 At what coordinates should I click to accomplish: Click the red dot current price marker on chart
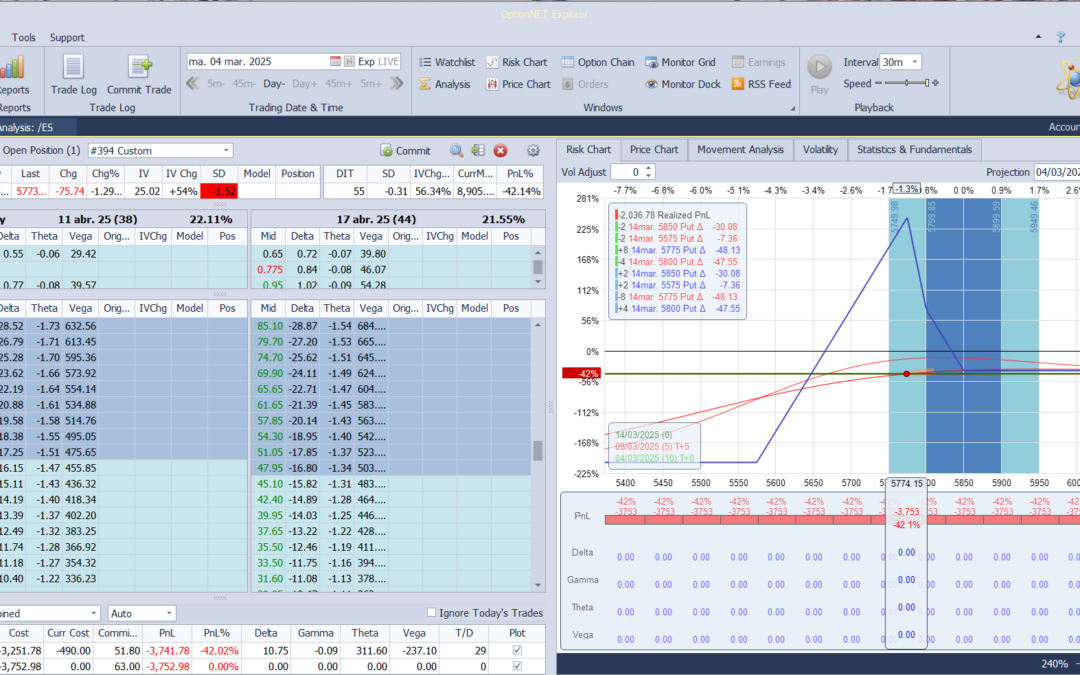tap(906, 373)
